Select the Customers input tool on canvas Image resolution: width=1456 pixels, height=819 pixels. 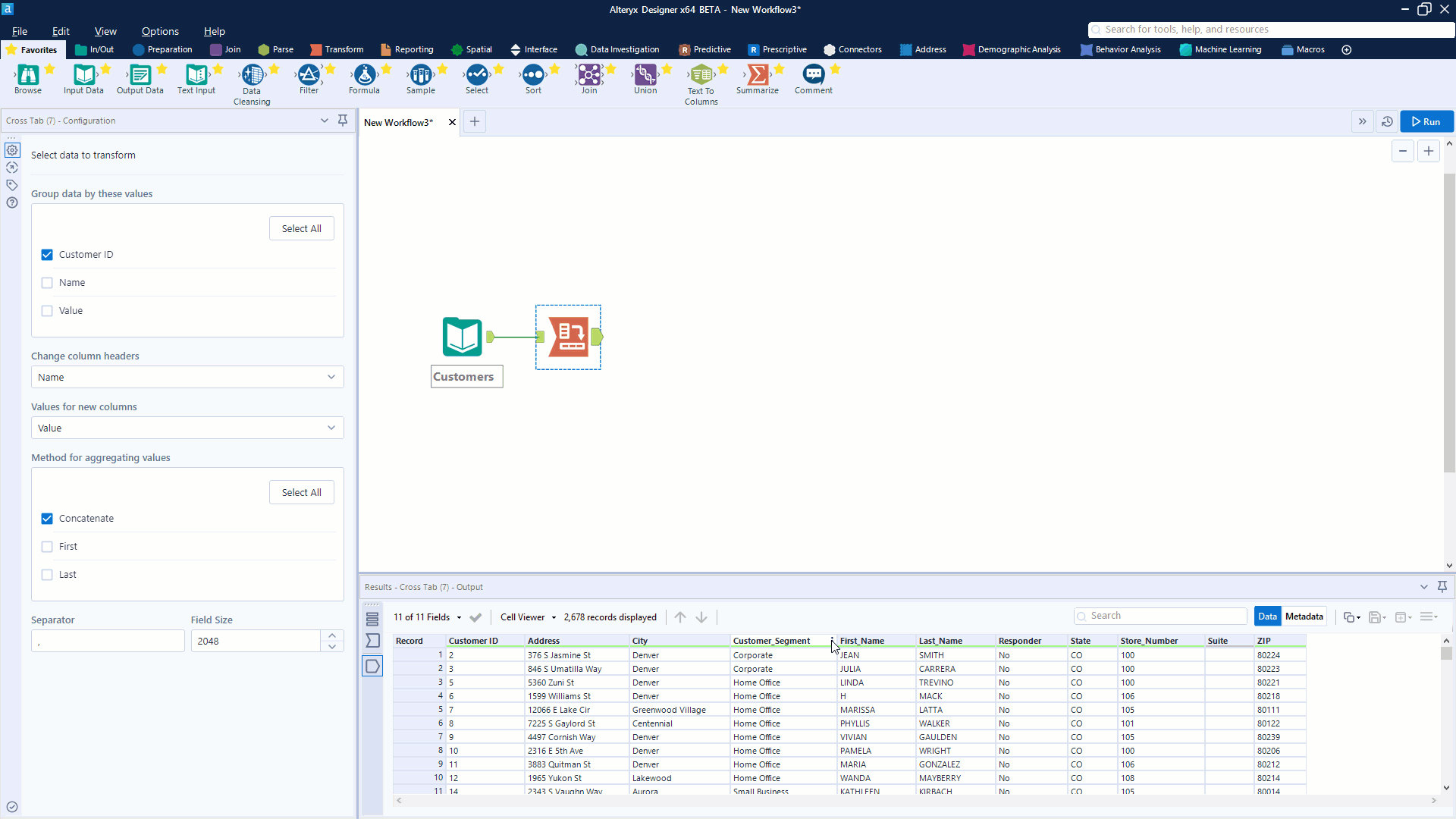pos(462,337)
